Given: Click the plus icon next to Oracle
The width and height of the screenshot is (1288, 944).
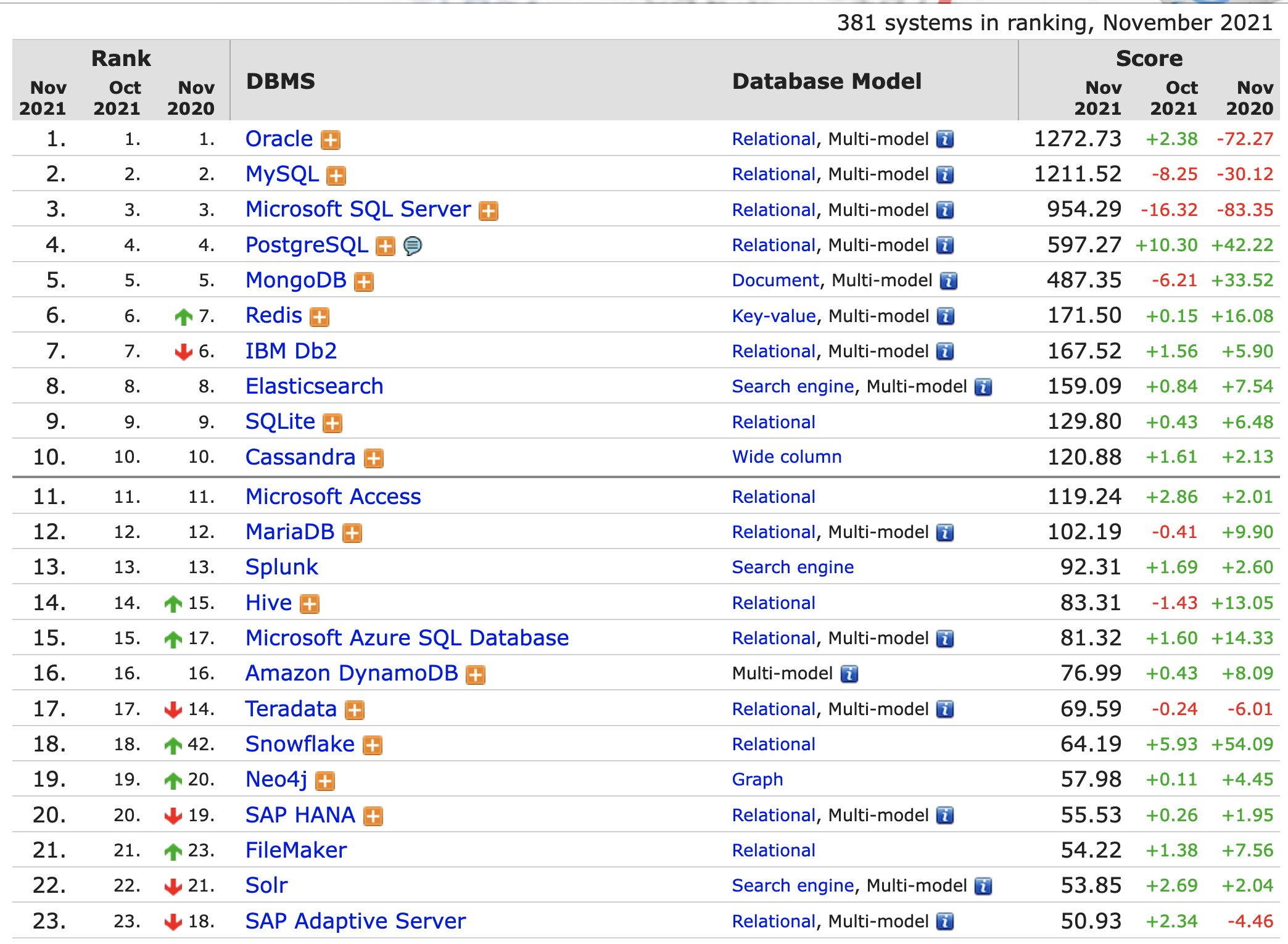Looking at the screenshot, I should 331,140.
